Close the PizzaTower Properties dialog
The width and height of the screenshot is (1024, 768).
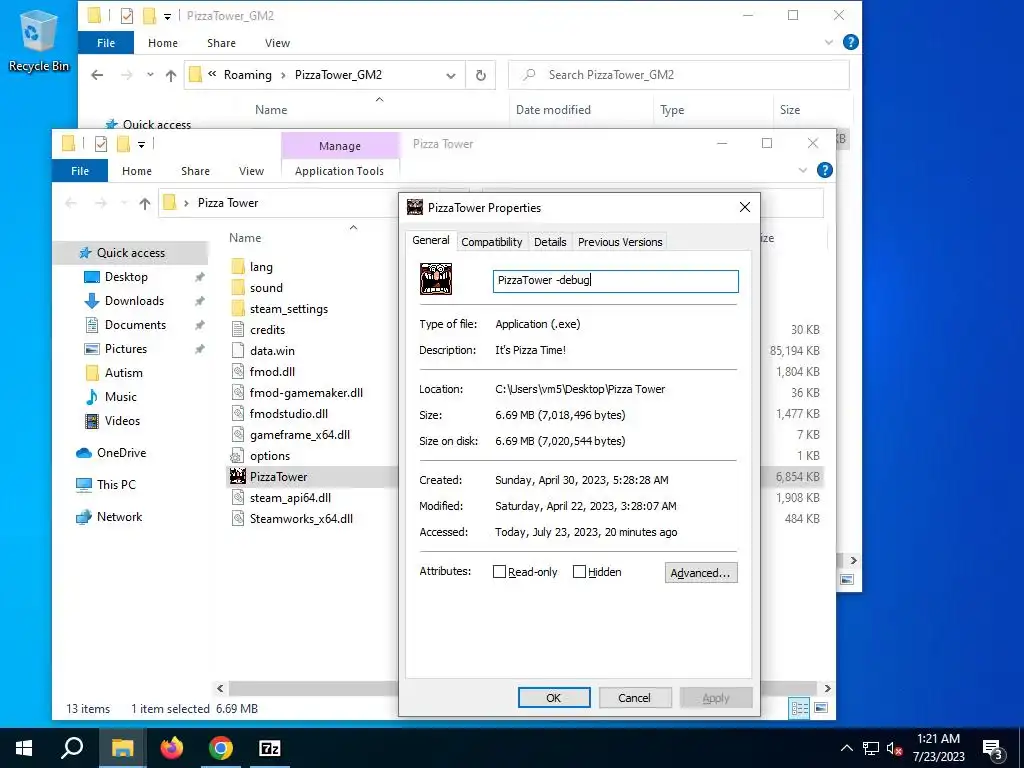click(x=744, y=207)
